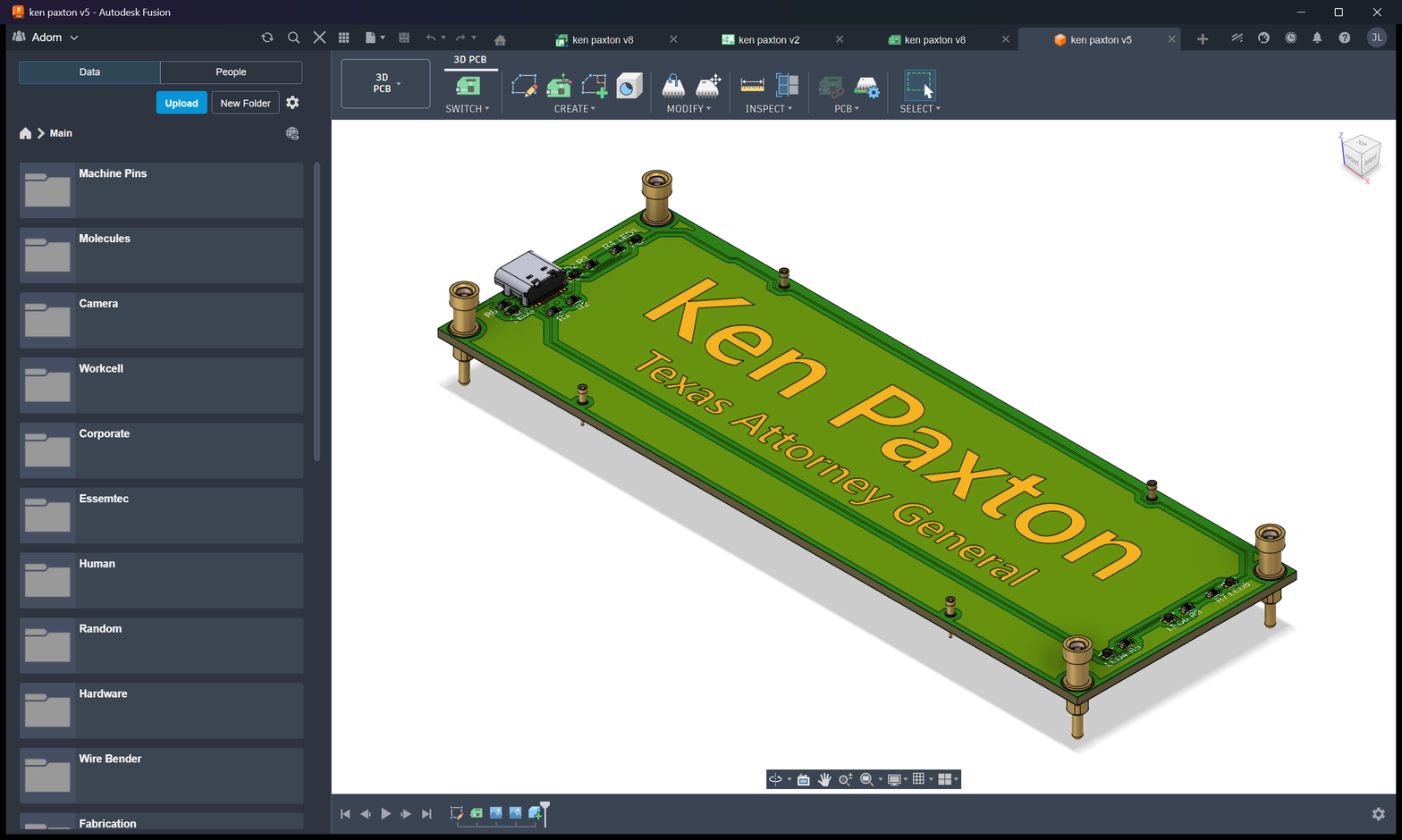Open the notifications bell
This screenshot has width=1402, height=840.
click(1317, 38)
